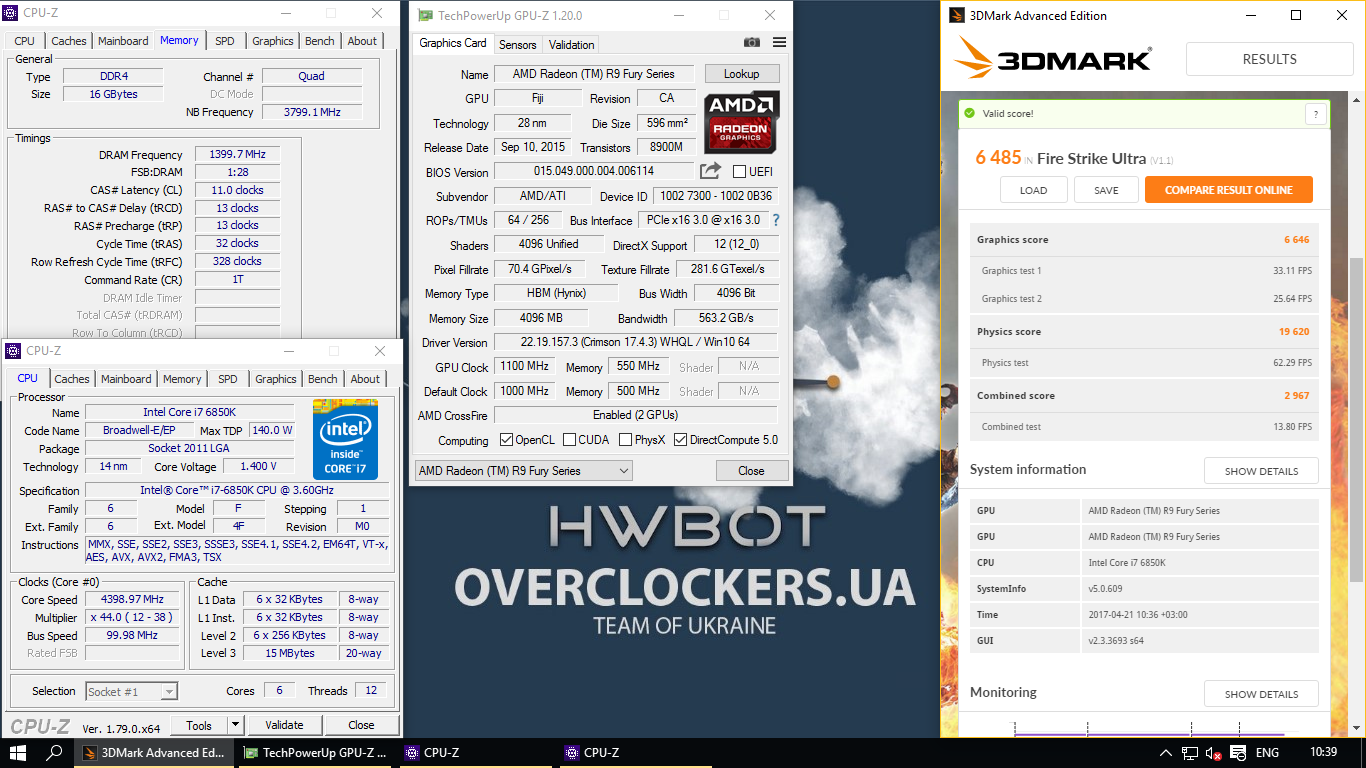Show hidden system tray icons
Screen dimensions: 1366x768
[1166, 753]
